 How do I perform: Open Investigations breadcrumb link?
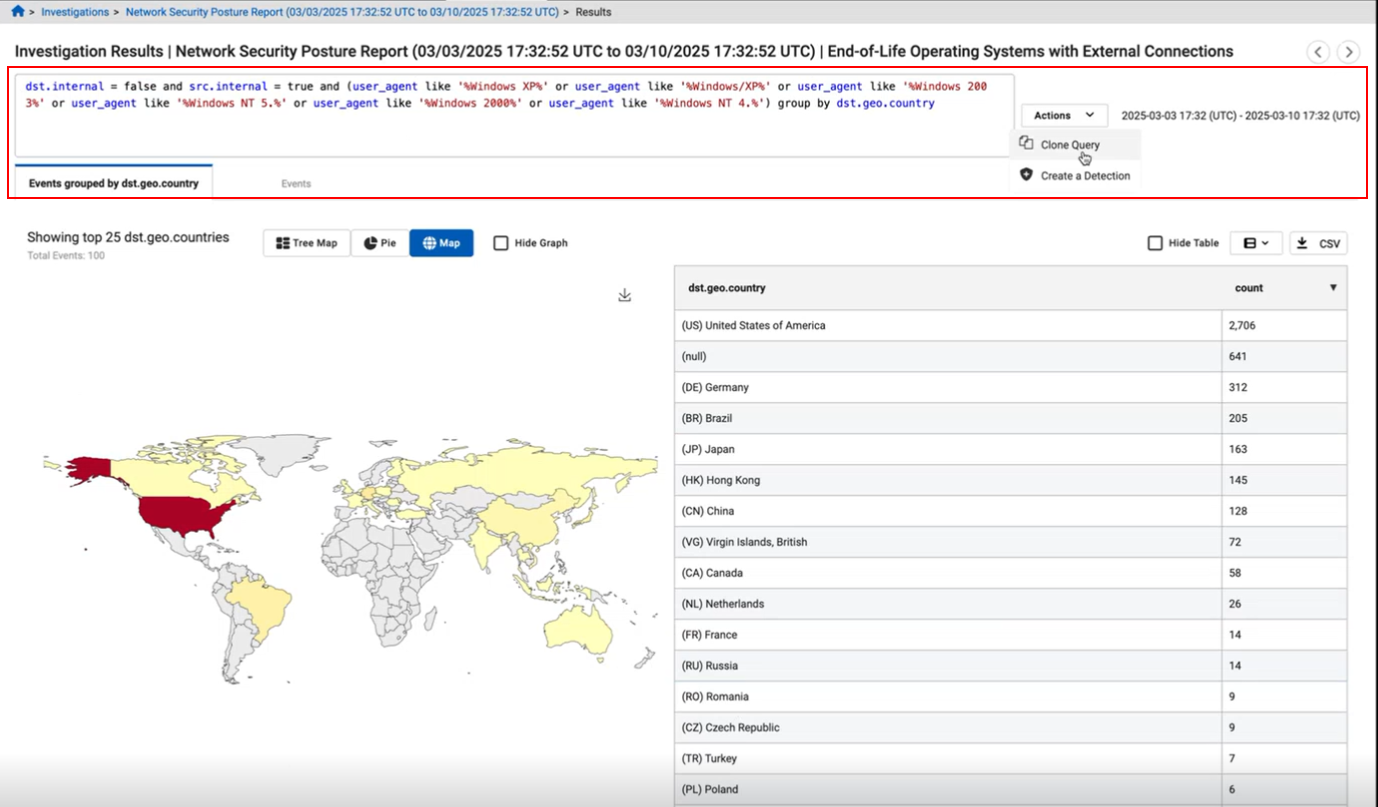click(75, 12)
